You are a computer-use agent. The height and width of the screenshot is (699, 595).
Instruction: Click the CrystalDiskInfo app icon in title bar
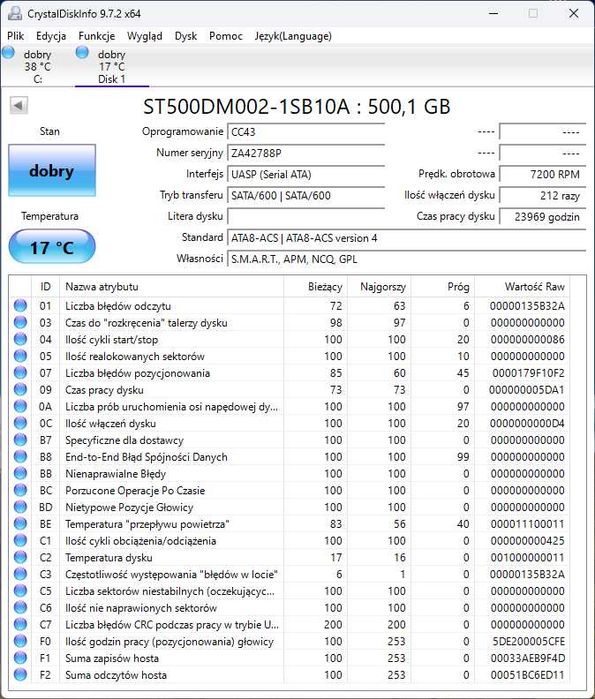click(15, 13)
